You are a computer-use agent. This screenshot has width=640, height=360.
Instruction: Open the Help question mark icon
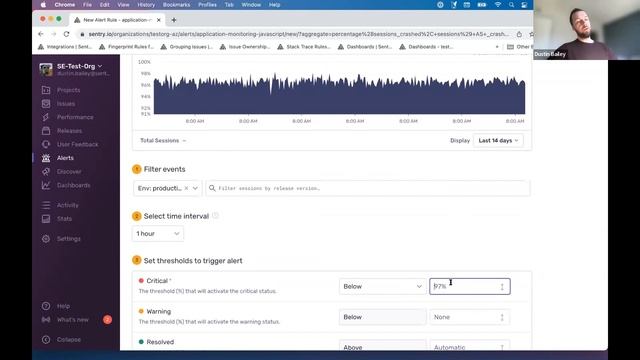tap(46, 306)
